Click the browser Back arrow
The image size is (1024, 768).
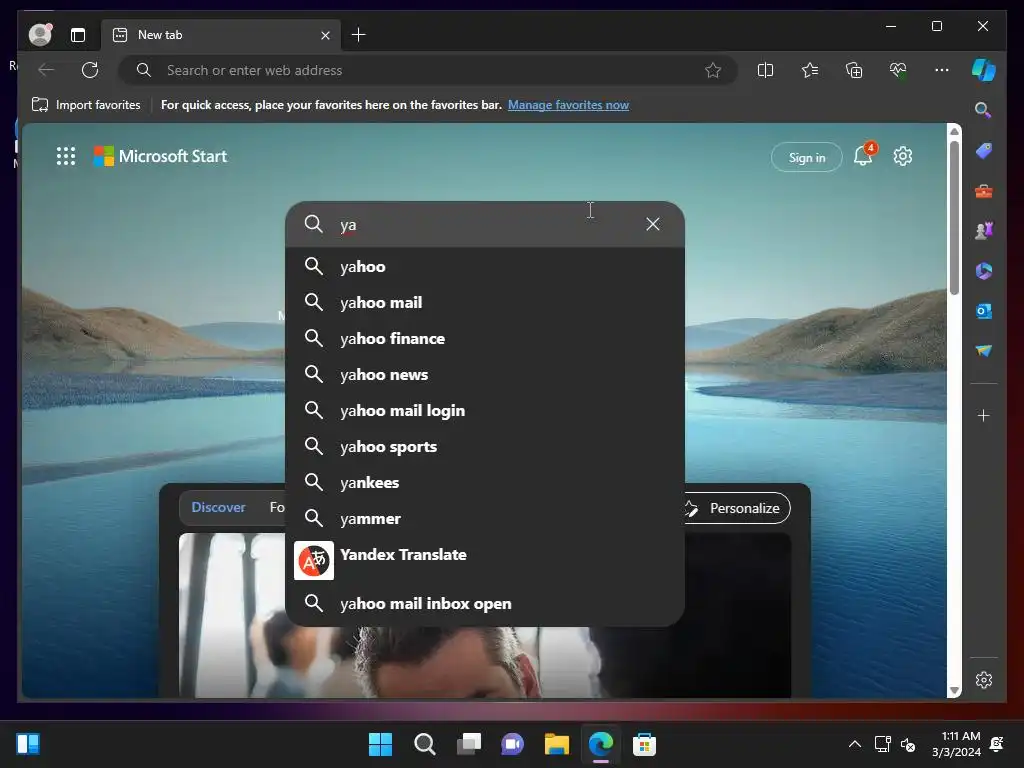click(x=46, y=70)
